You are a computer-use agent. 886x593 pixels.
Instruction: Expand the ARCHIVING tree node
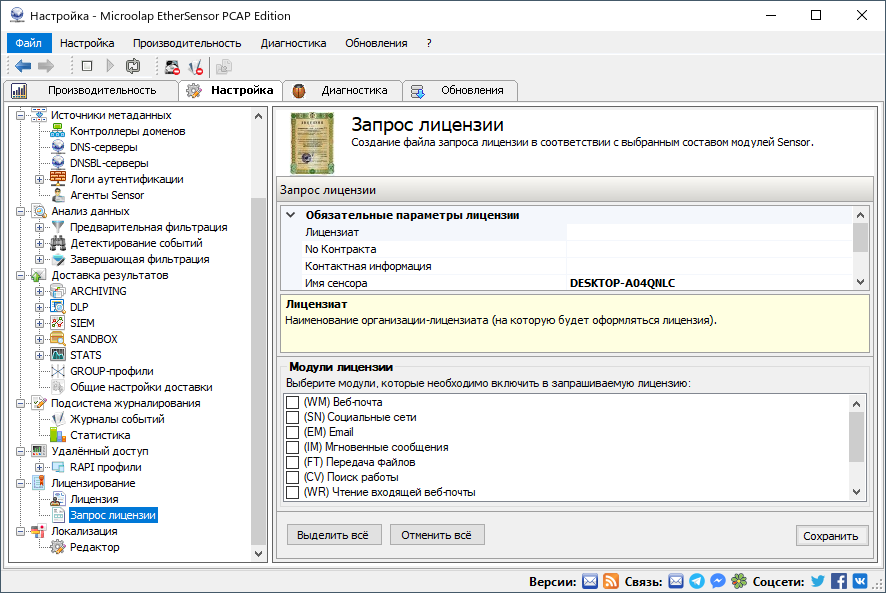click(40, 291)
